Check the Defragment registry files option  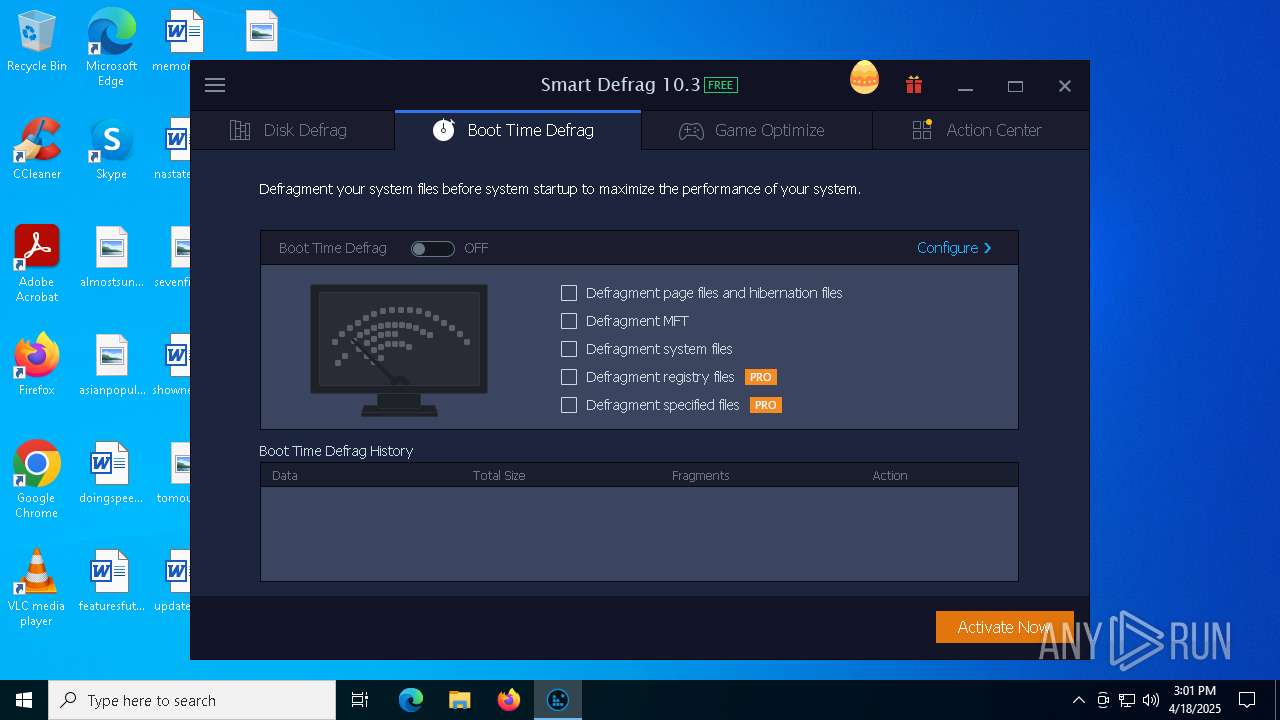point(569,377)
